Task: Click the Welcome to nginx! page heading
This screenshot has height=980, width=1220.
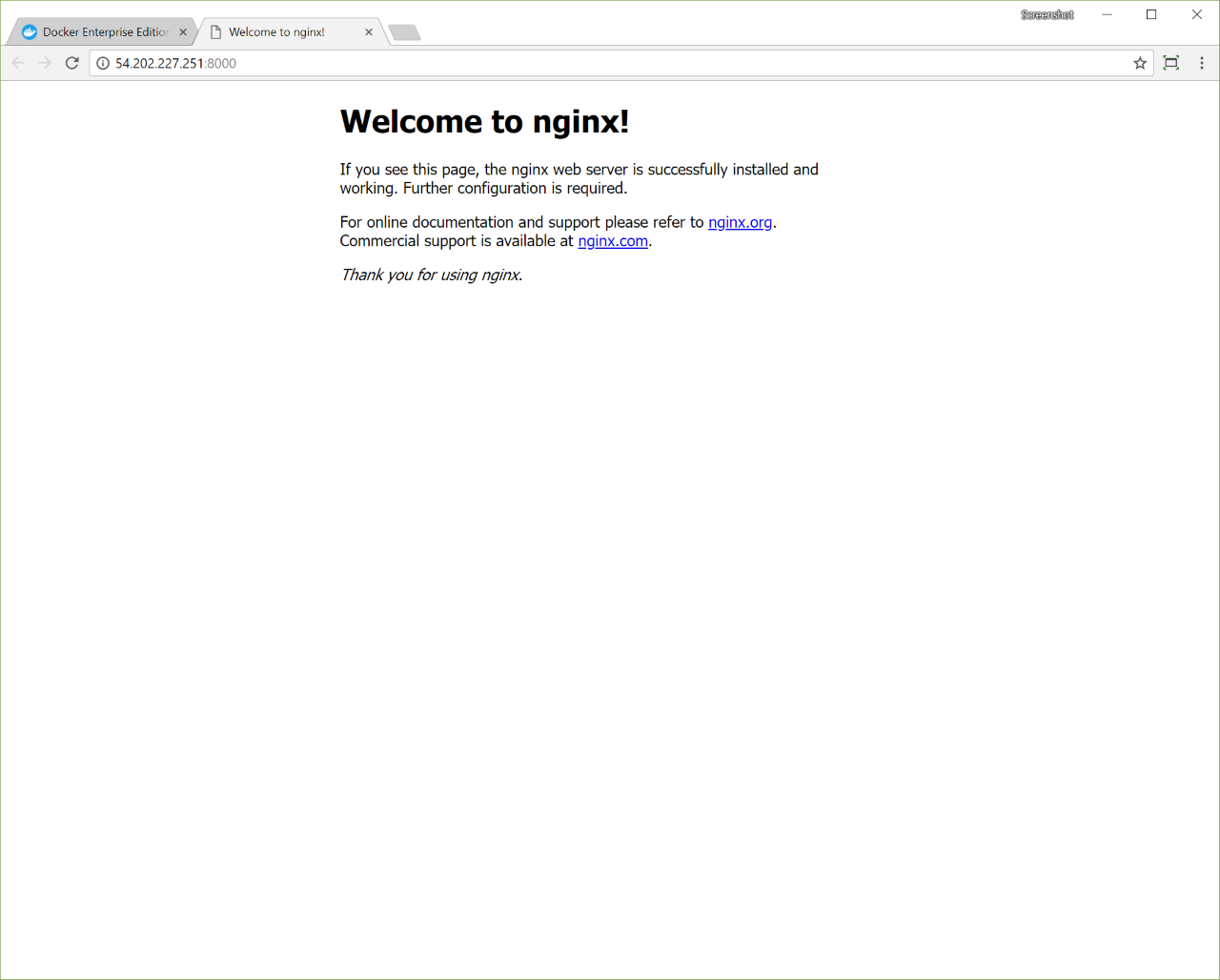Action: coord(484,122)
